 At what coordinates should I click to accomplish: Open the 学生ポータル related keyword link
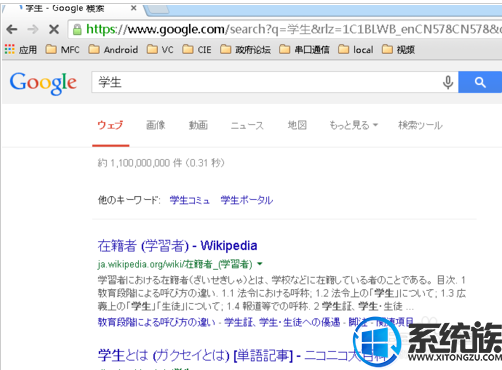coord(247,200)
